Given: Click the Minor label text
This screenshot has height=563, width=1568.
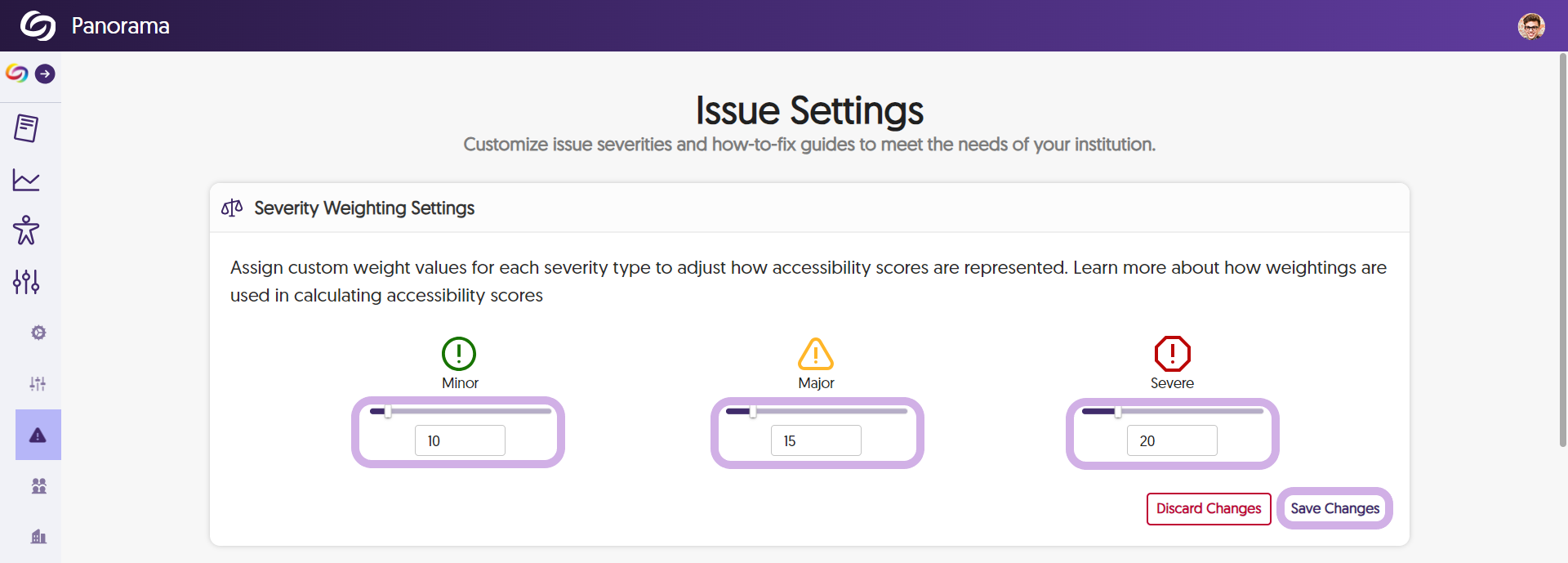Looking at the screenshot, I should 460,383.
